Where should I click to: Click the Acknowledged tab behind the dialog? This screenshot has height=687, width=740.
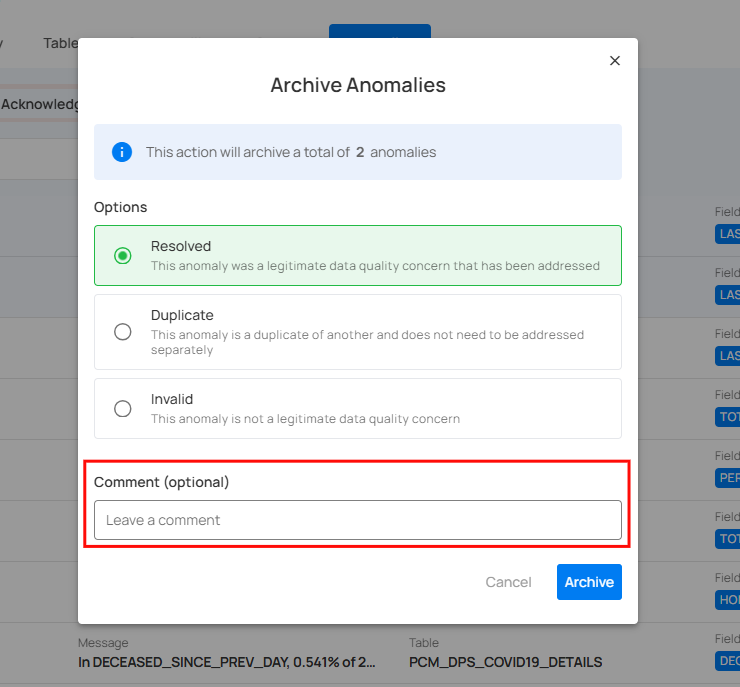[x=40, y=104]
